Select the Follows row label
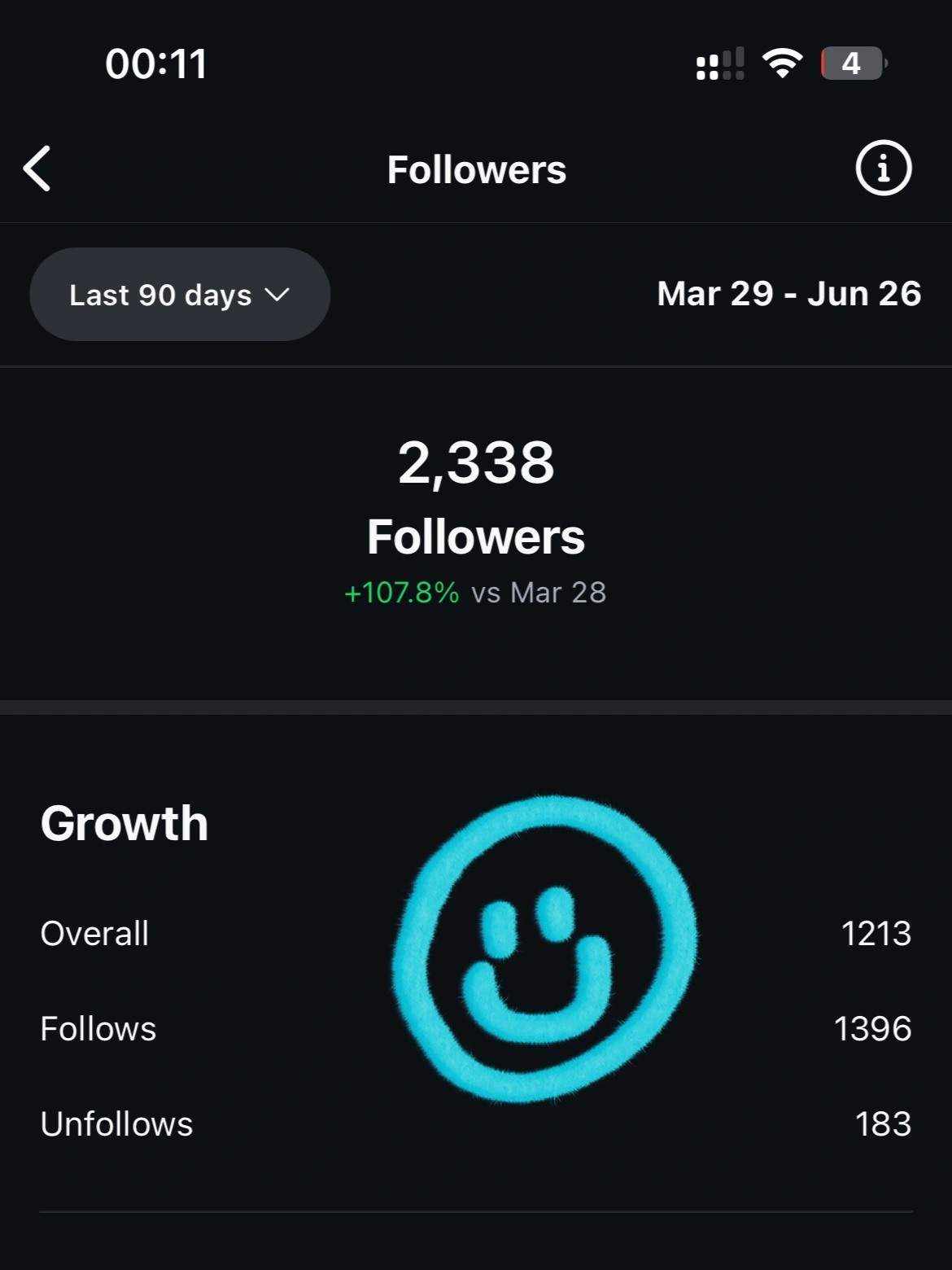 pos(98,1029)
